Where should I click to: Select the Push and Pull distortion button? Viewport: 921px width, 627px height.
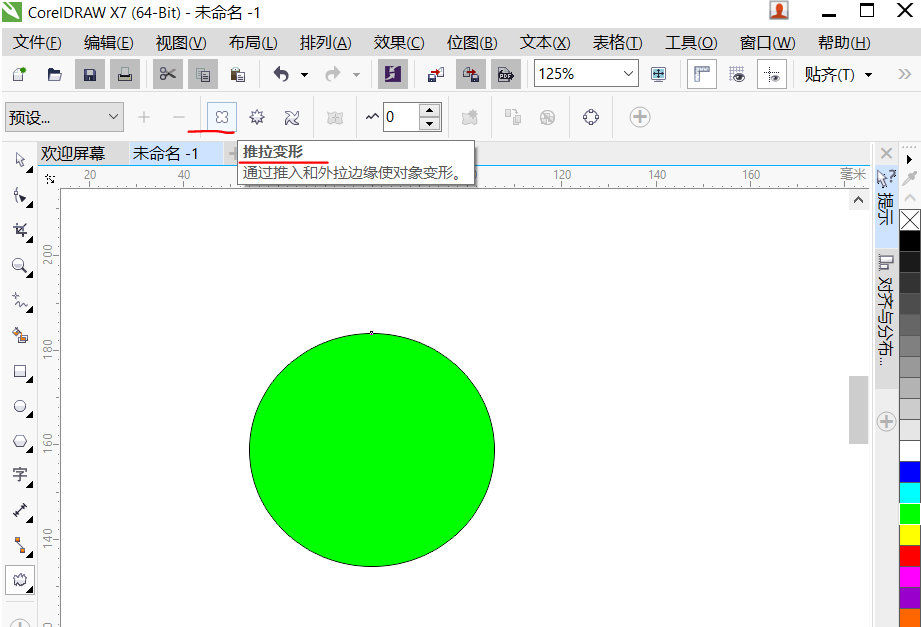(221, 118)
